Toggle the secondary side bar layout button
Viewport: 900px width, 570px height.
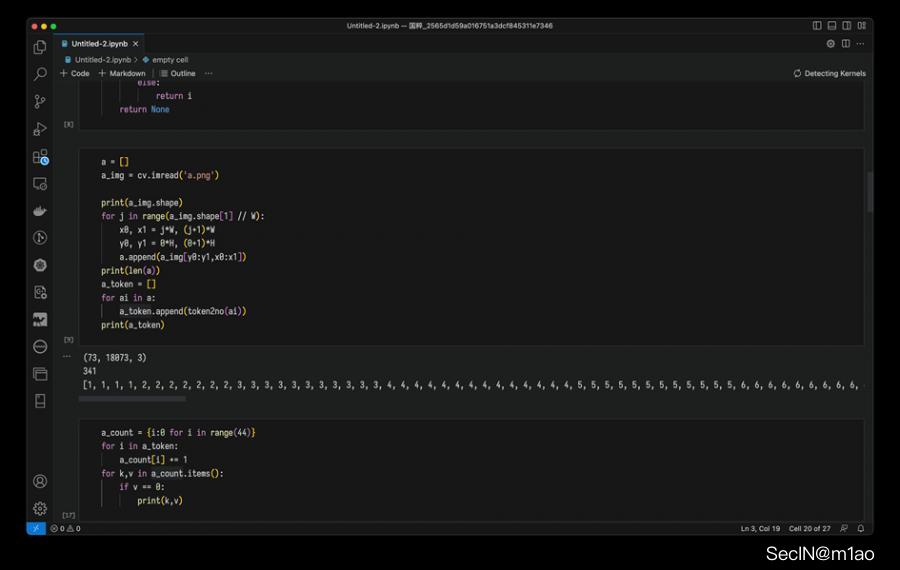(845, 26)
